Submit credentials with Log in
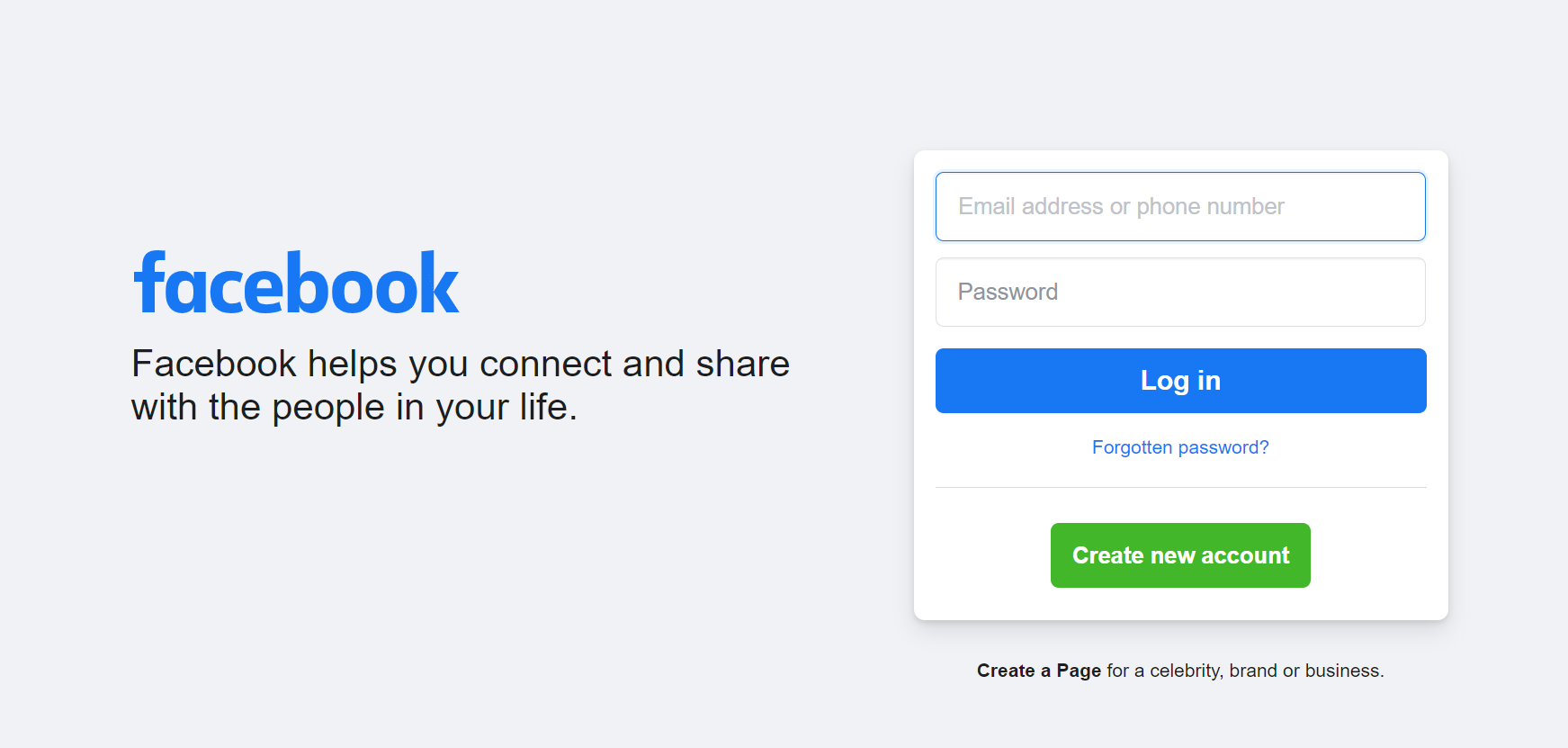Screen dimensions: 1568x748 tap(1179, 380)
